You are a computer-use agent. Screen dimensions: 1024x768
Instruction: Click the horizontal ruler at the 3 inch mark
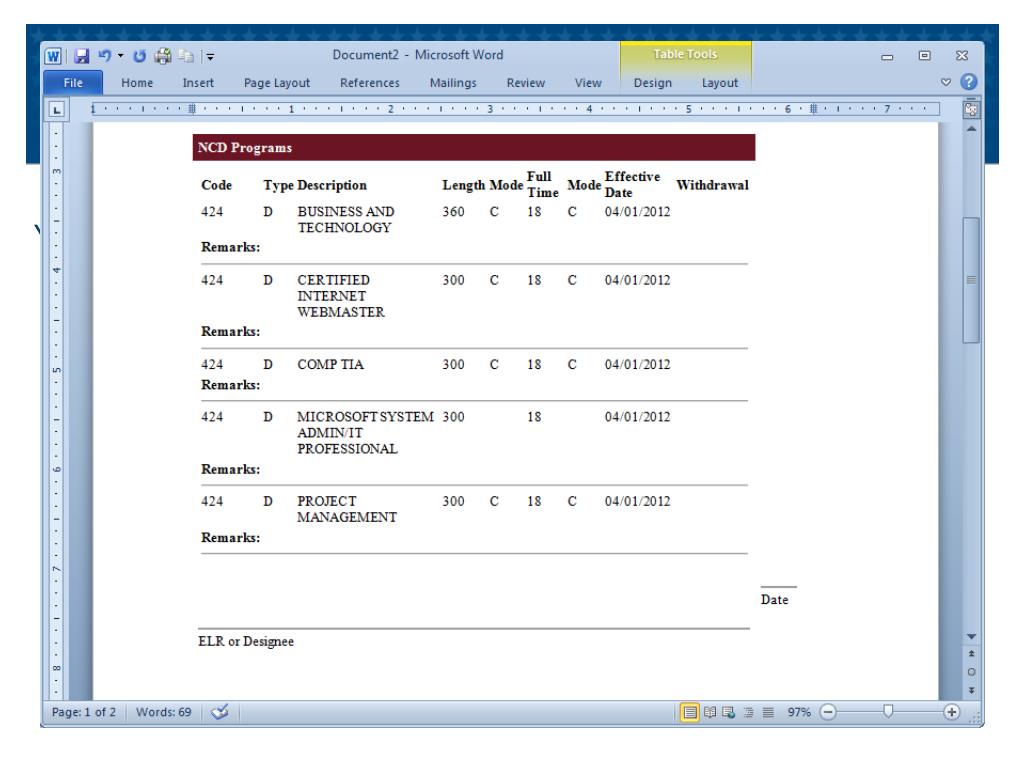click(490, 109)
